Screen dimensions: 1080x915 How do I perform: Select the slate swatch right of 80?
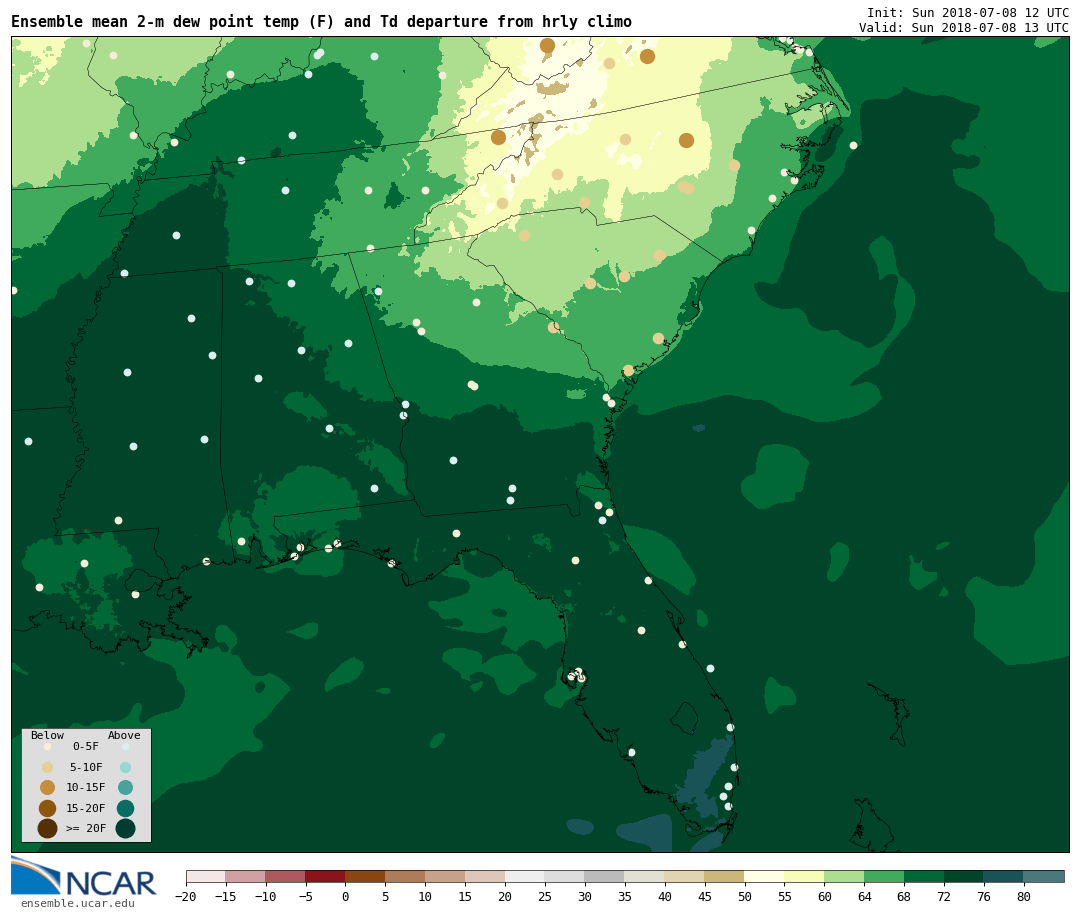click(1044, 877)
